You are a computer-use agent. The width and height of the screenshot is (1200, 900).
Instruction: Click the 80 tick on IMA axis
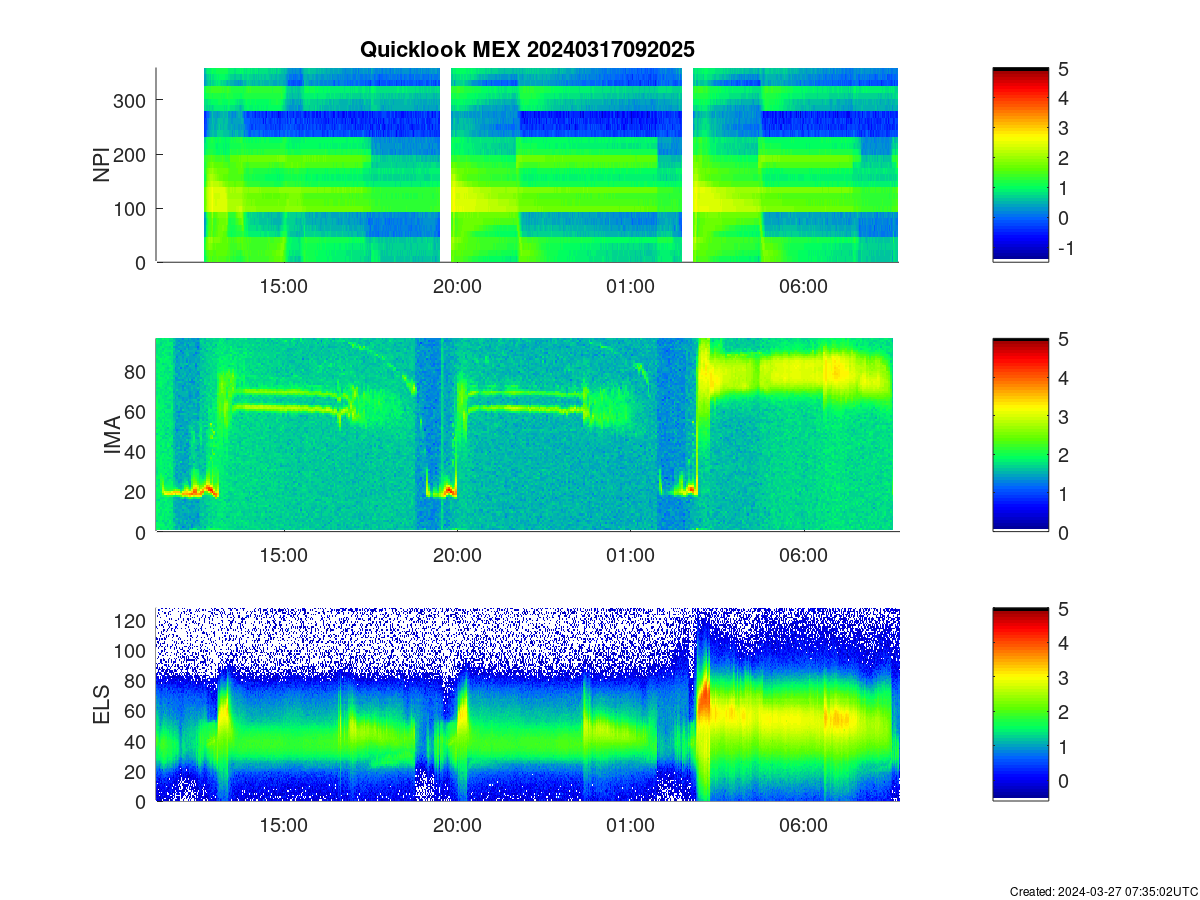pyautogui.click(x=137, y=371)
